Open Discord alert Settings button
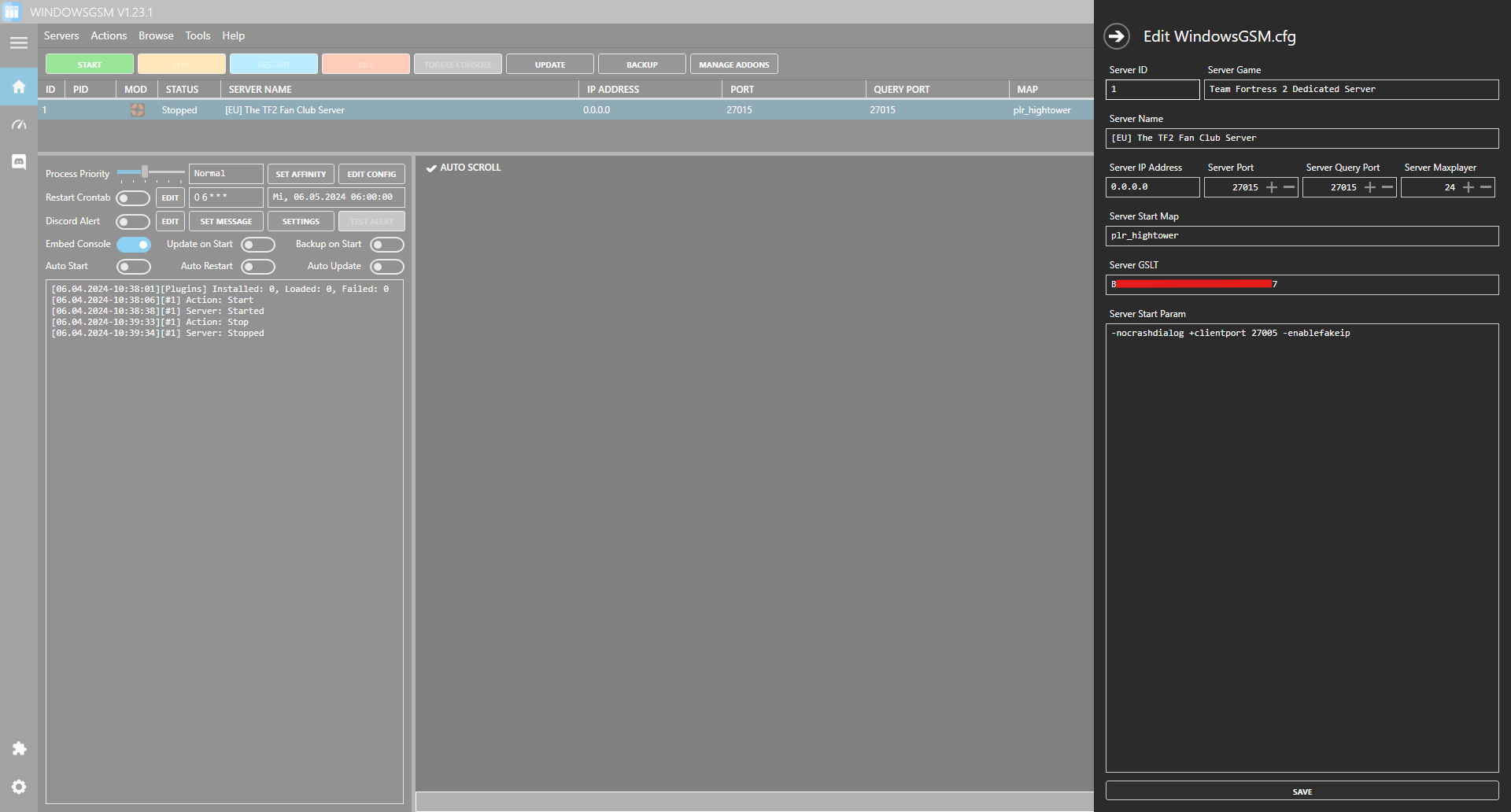Viewport: 1511px width, 812px height. (x=301, y=221)
